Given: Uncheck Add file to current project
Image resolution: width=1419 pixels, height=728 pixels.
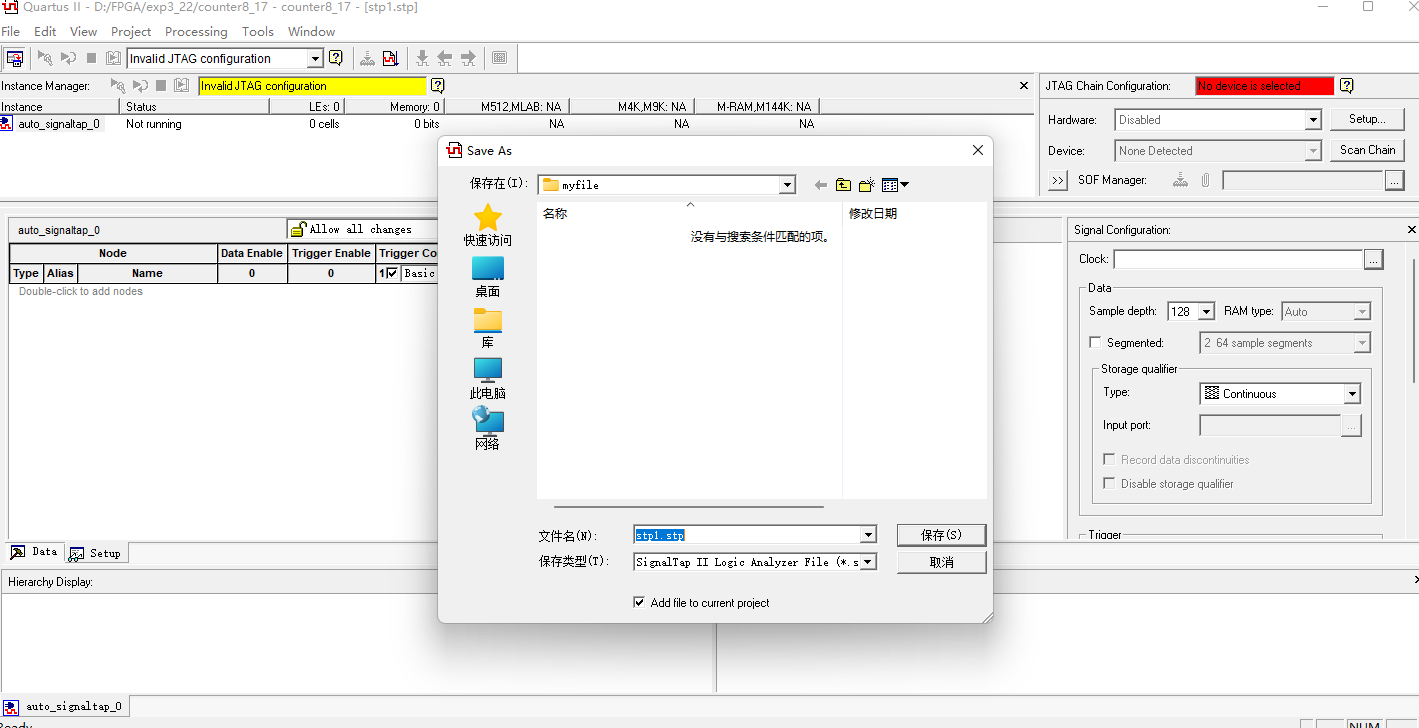Looking at the screenshot, I should pyautogui.click(x=639, y=602).
